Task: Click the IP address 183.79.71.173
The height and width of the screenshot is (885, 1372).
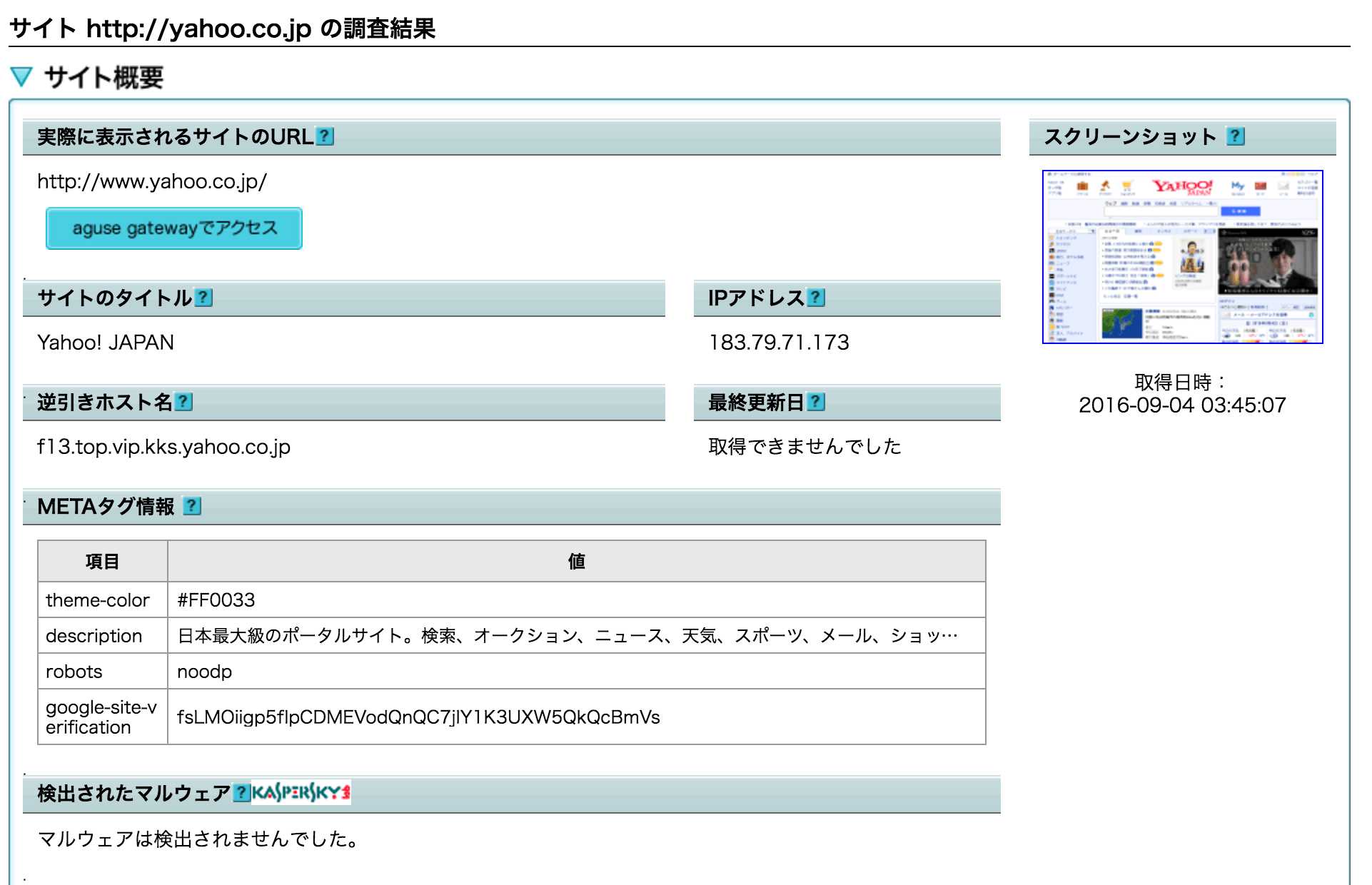Action: pyautogui.click(x=779, y=343)
